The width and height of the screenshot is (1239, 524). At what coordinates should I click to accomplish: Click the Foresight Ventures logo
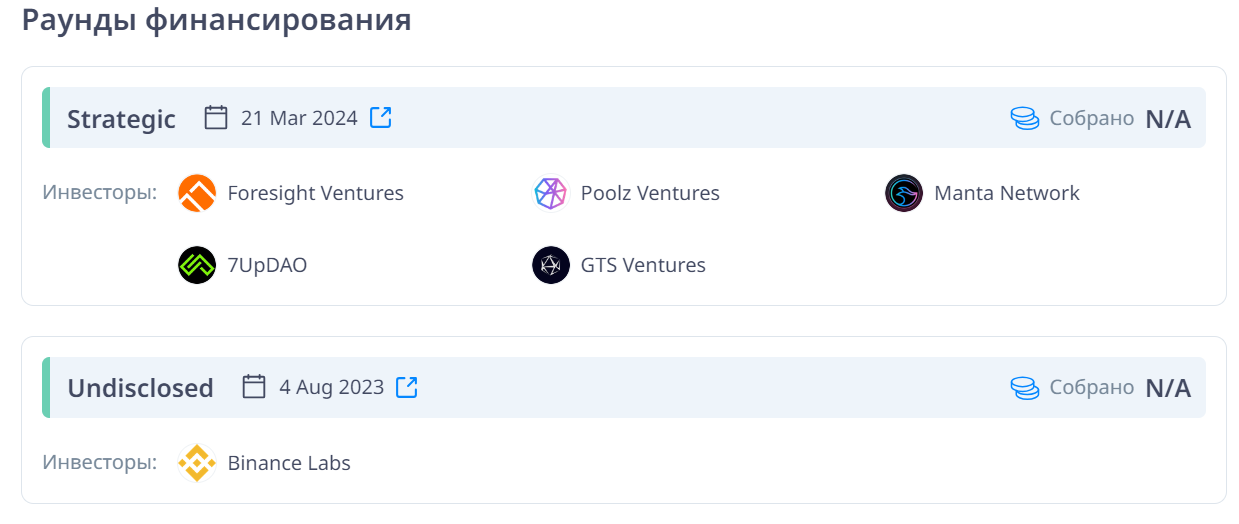click(x=197, y=193)
